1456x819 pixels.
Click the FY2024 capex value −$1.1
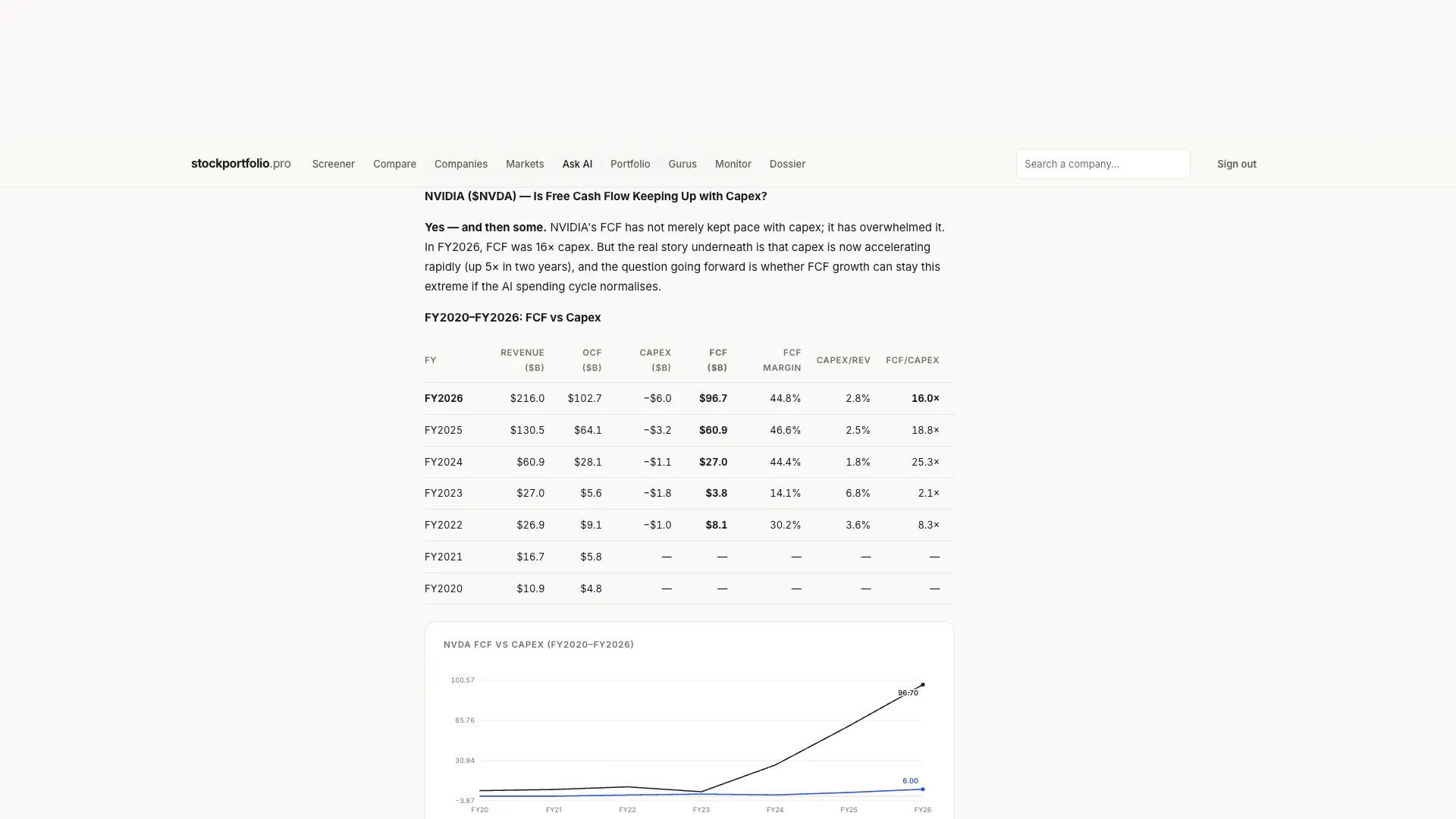[x=657, y=462]
